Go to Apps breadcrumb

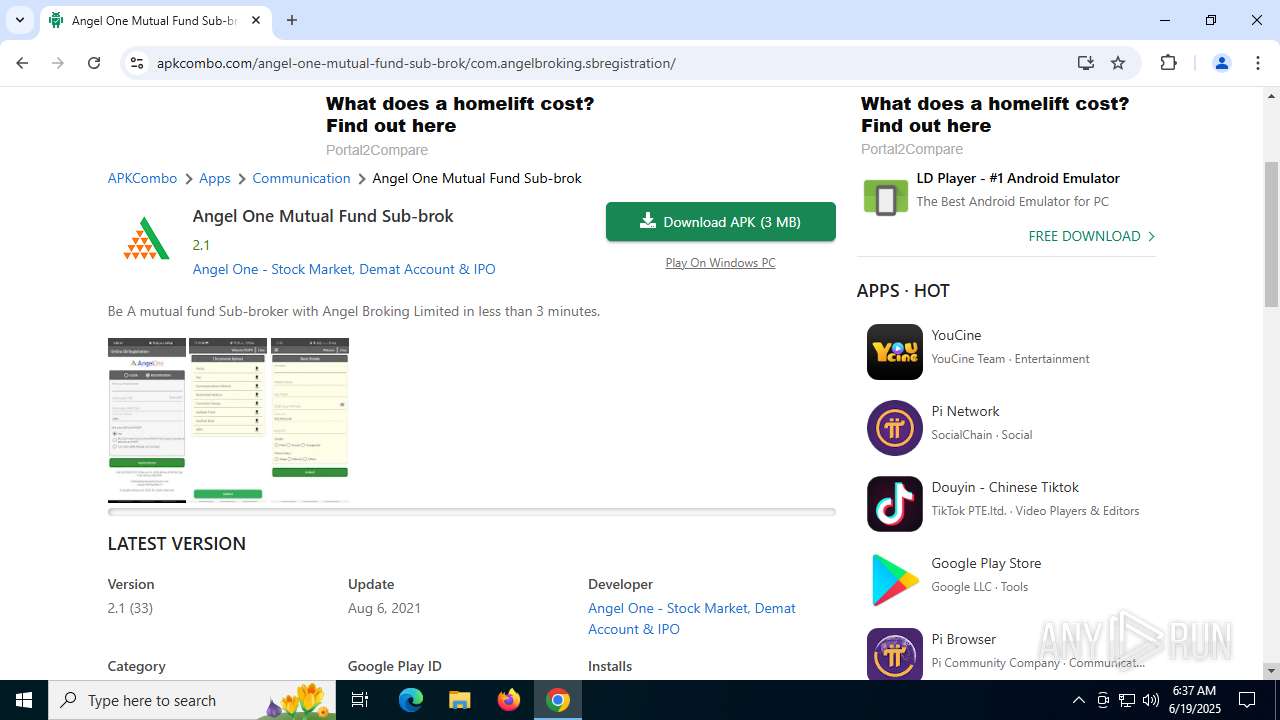tap(215, 178)
